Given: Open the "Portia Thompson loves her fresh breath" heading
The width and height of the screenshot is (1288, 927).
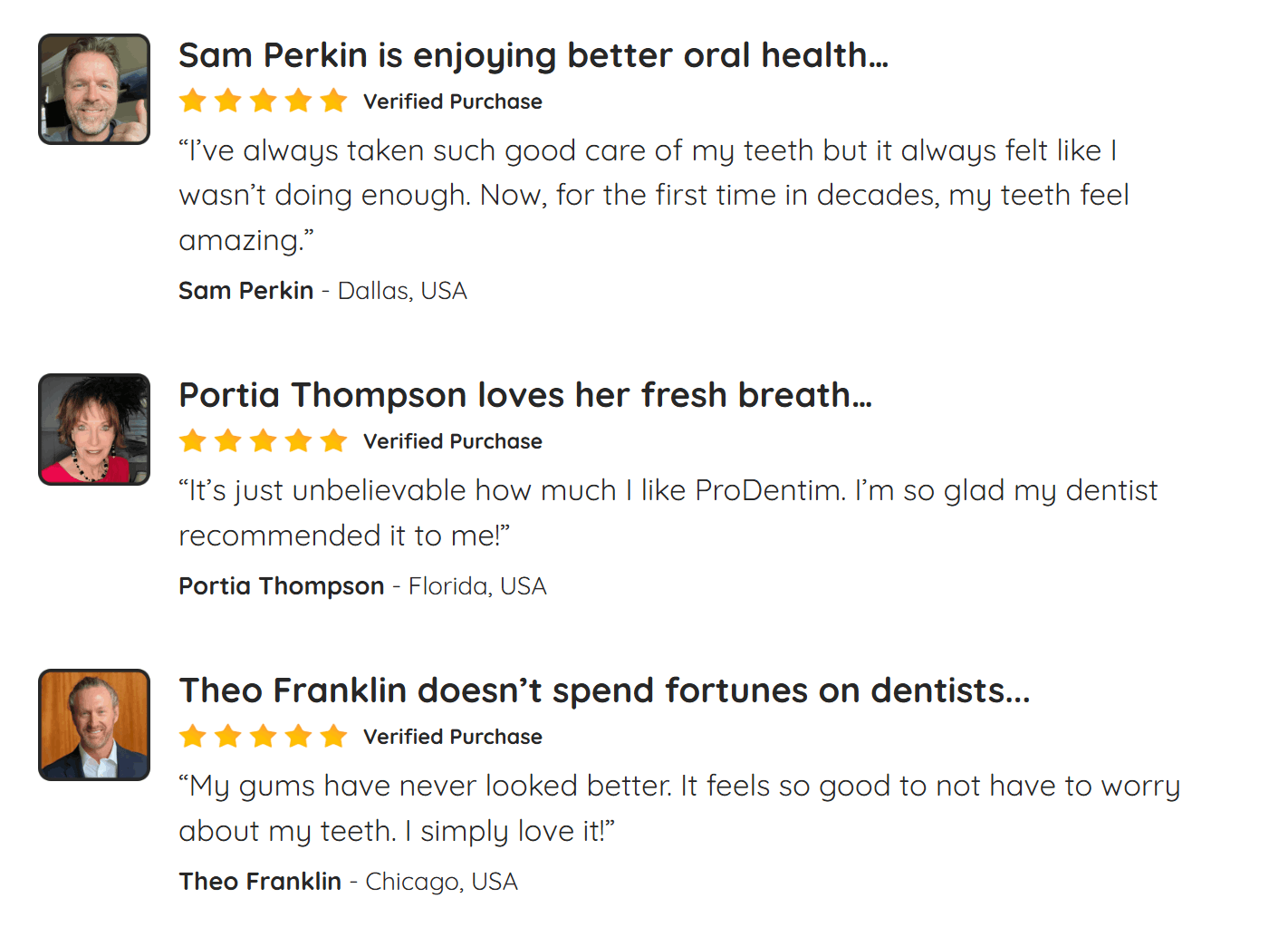Looking at the screenshot, I should 524,396.
